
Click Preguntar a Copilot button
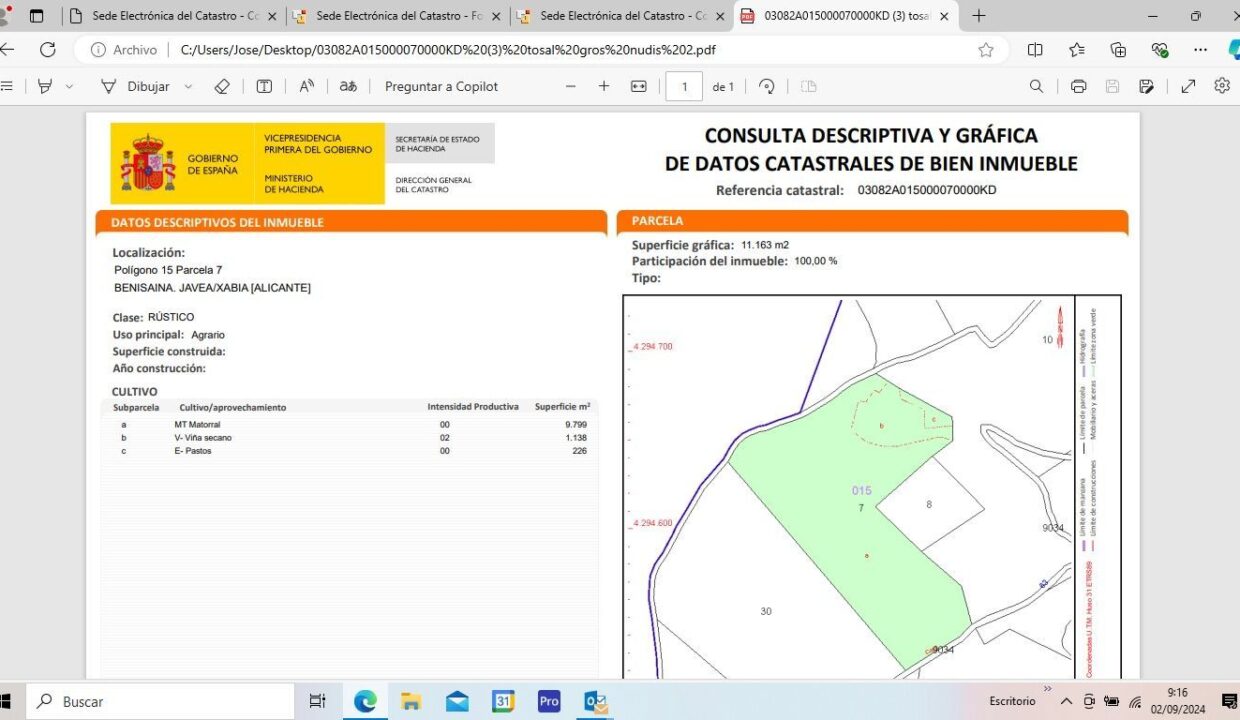click(x=441, y=87)
